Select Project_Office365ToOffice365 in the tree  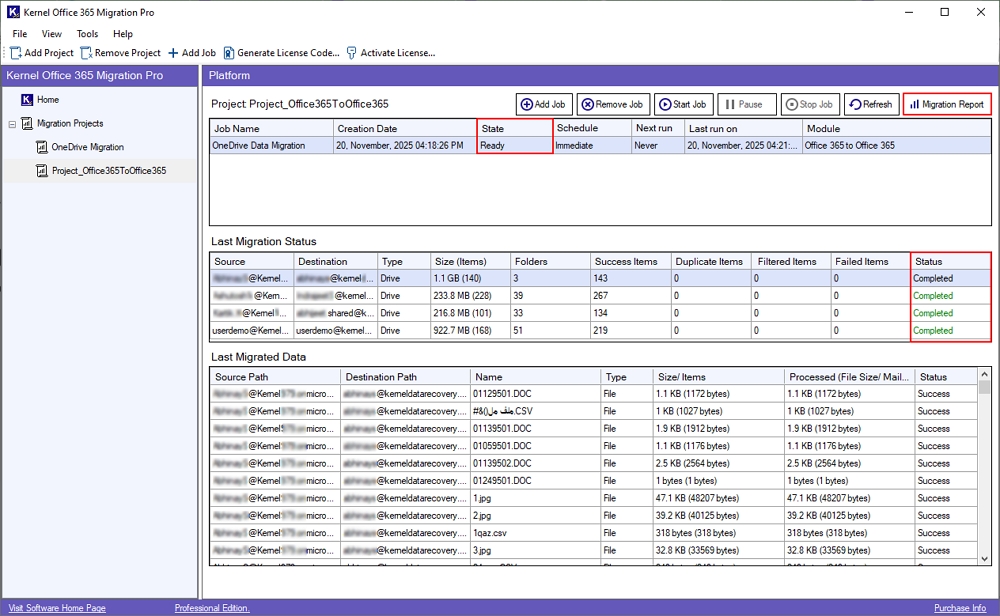pos(108,171)
